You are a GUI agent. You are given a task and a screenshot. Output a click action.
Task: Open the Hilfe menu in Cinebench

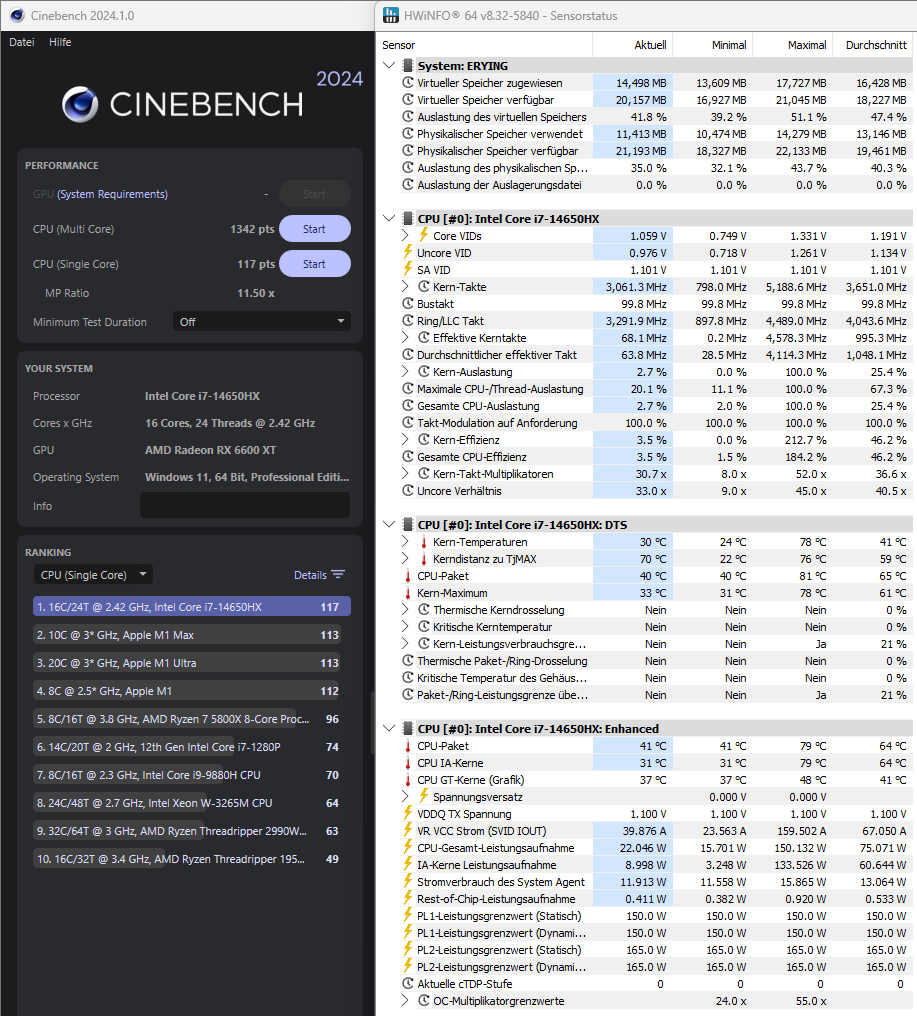(x=60, y=42)
